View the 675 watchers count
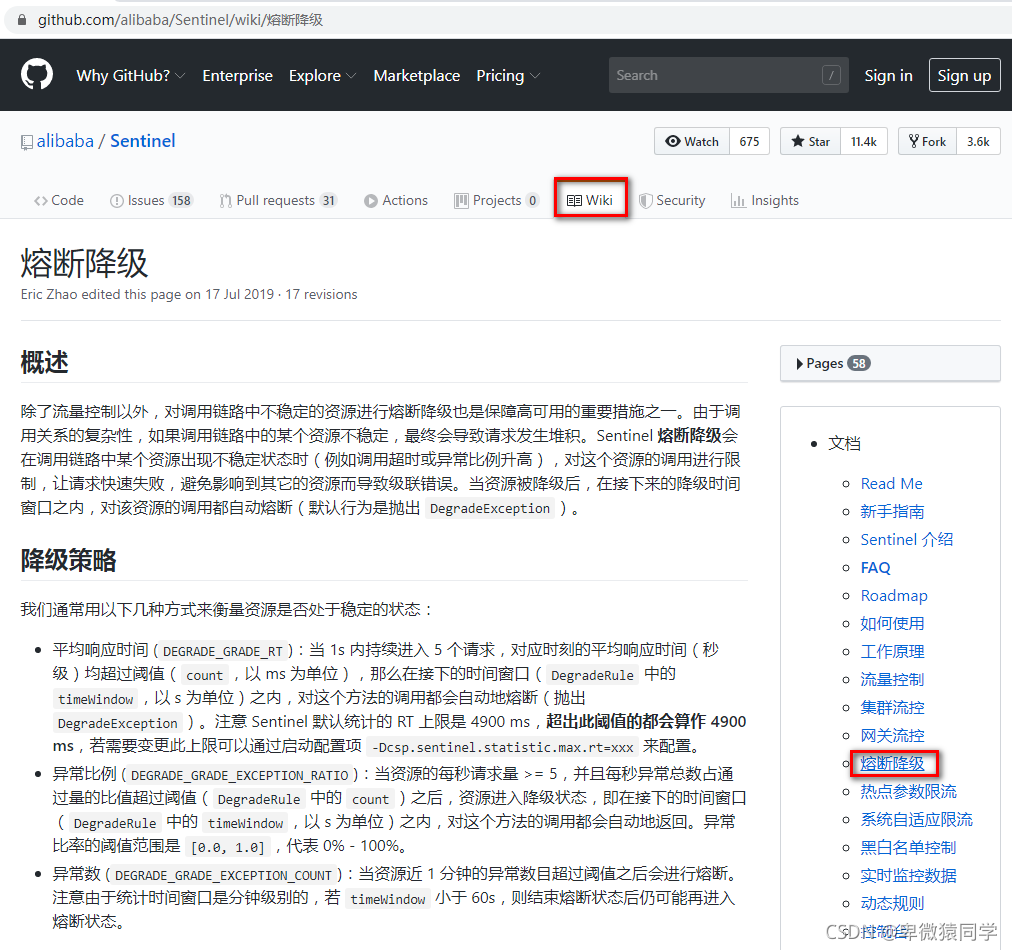This screenshot has height=950, width=1012. 749,141
